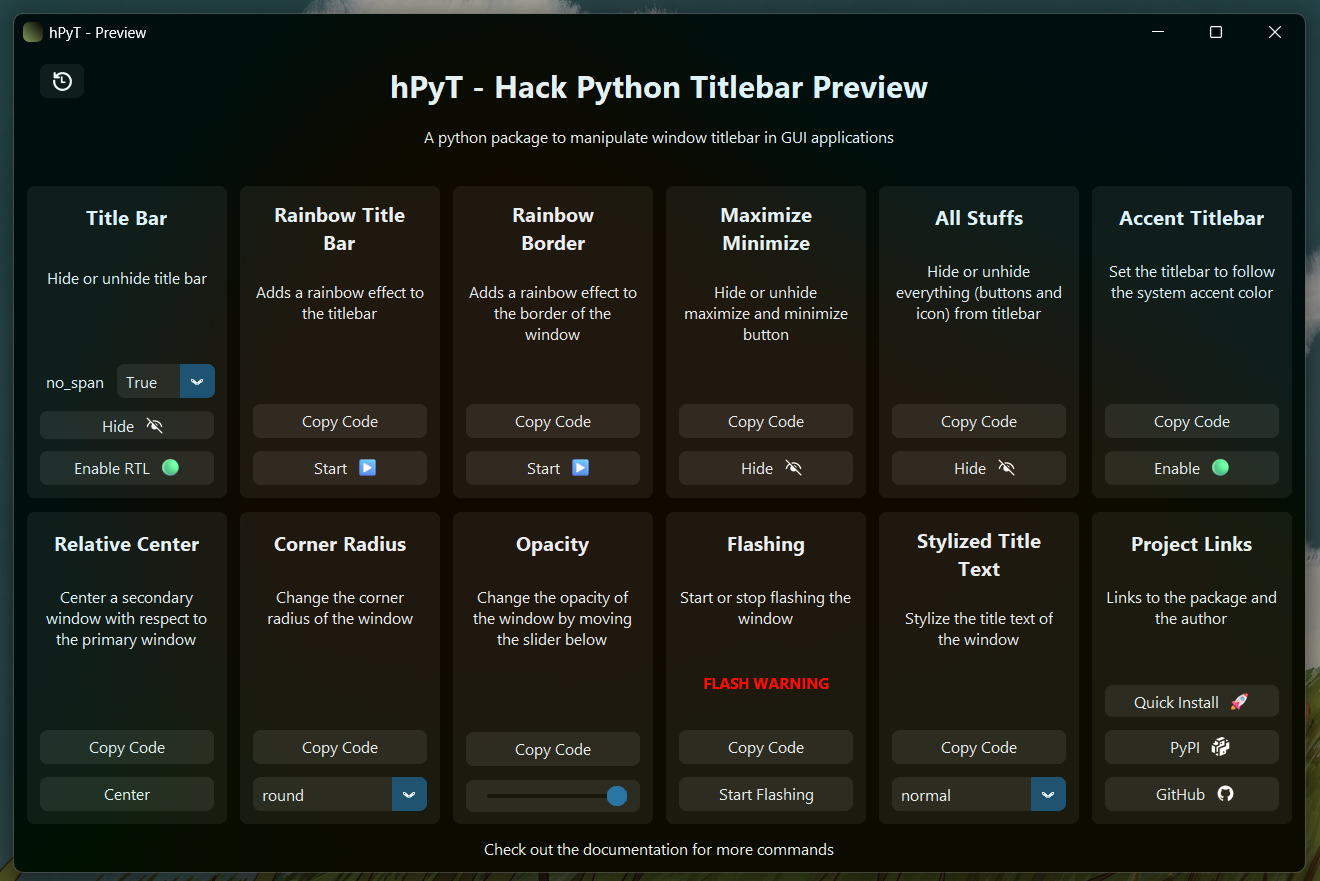The height and width of the screenshot is (881, 1320).
Task: Copy code for Opacity
Action: (553, 749)
